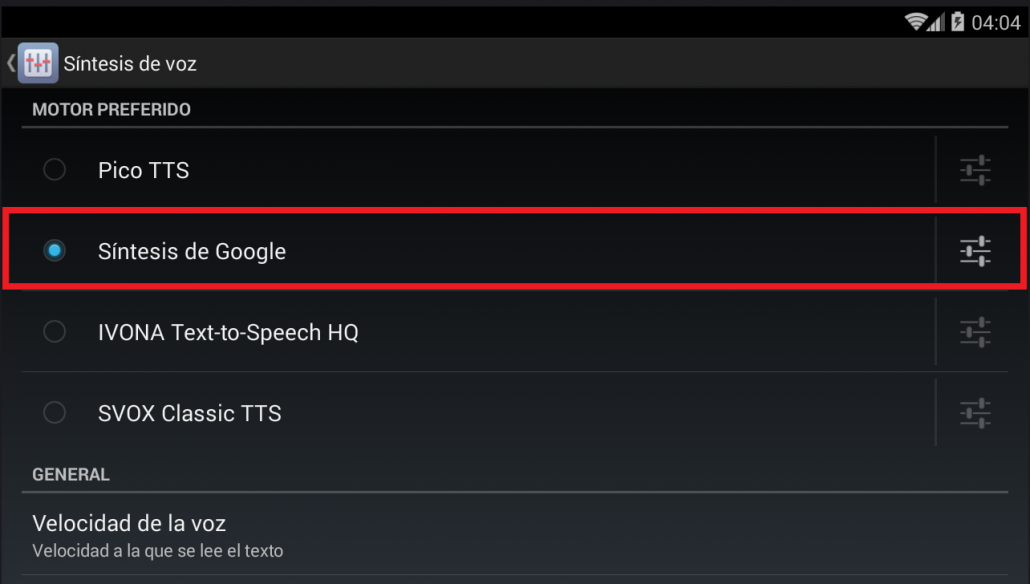The width and height of the screenshot is (1030, 584).
Task: Select the IVONA Text-to-Speech HQ radio button
Action: click(55, 331)
